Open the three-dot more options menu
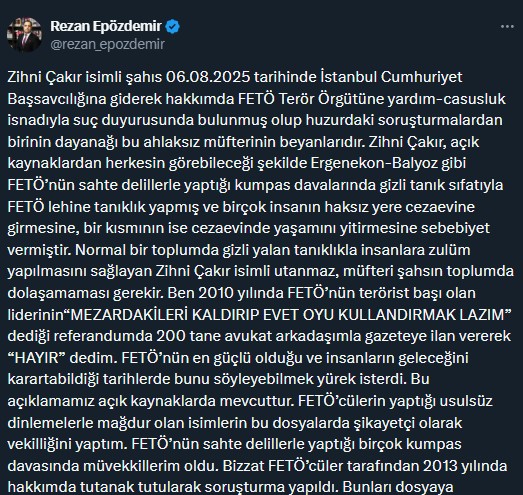Viewport: 523px width, 495px height. (507, 27)
